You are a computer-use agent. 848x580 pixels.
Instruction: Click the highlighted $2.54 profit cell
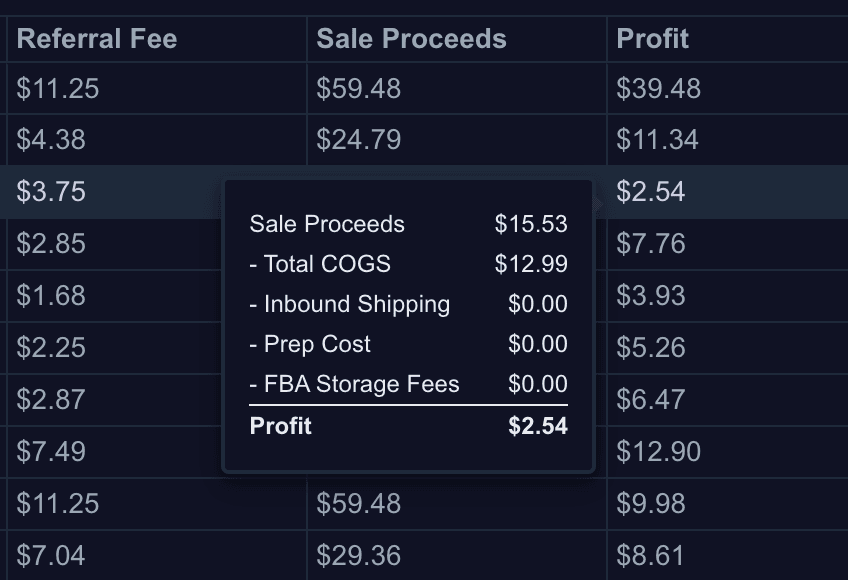tap(727, 192)
